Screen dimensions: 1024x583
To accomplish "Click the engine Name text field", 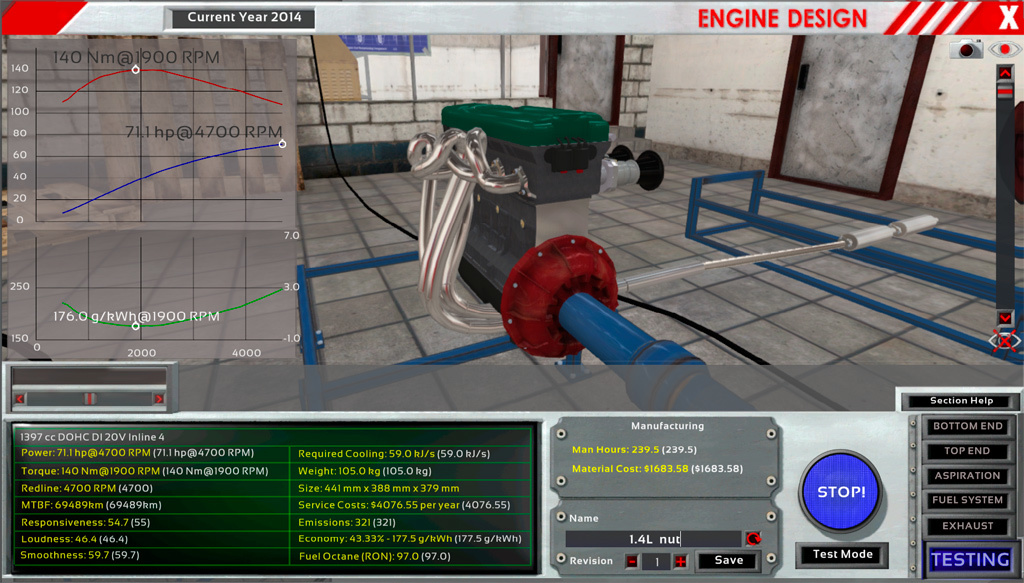I will click(x=654, y=539).
